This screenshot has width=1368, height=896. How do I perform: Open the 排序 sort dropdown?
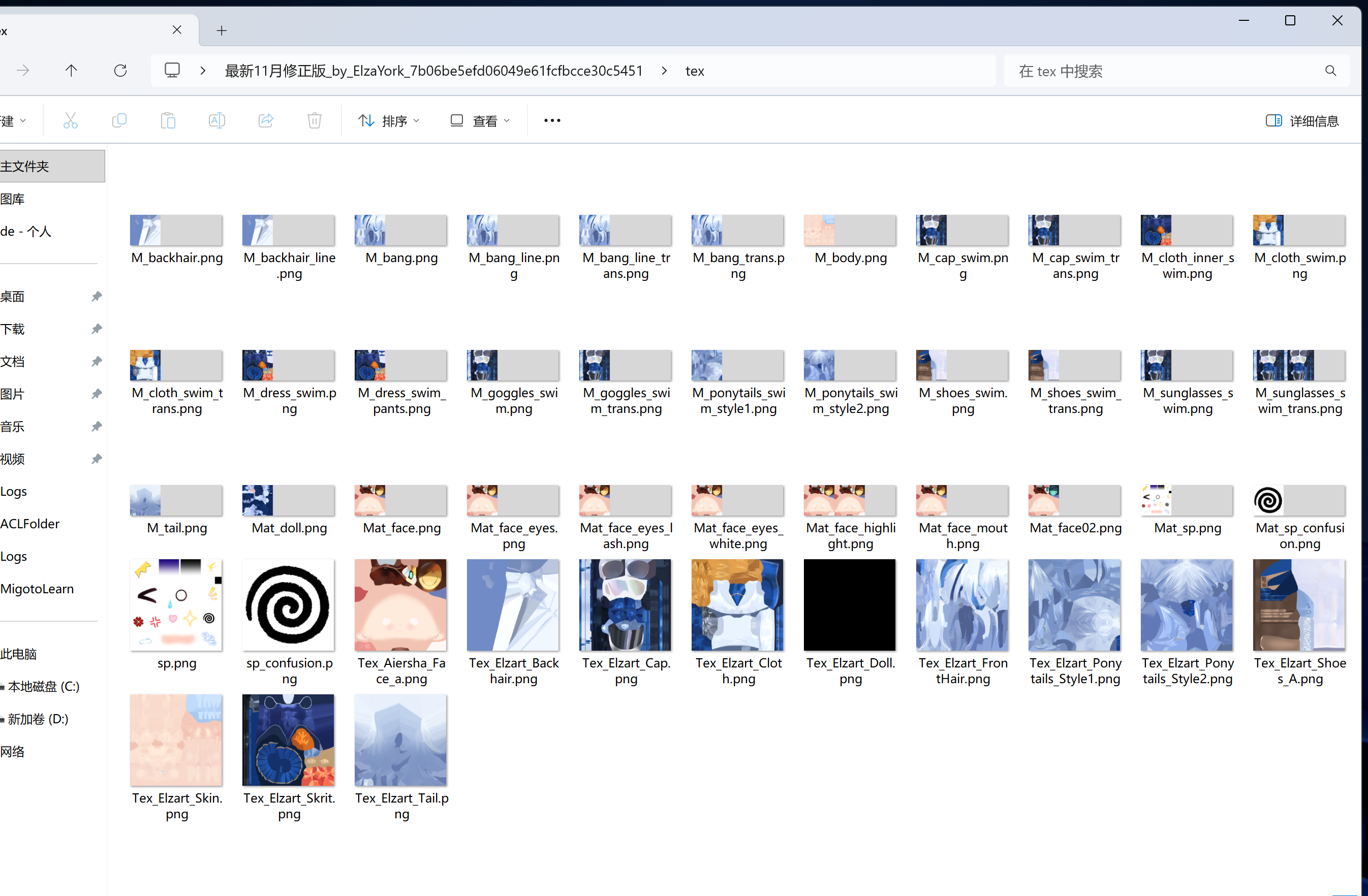point(389,120)
